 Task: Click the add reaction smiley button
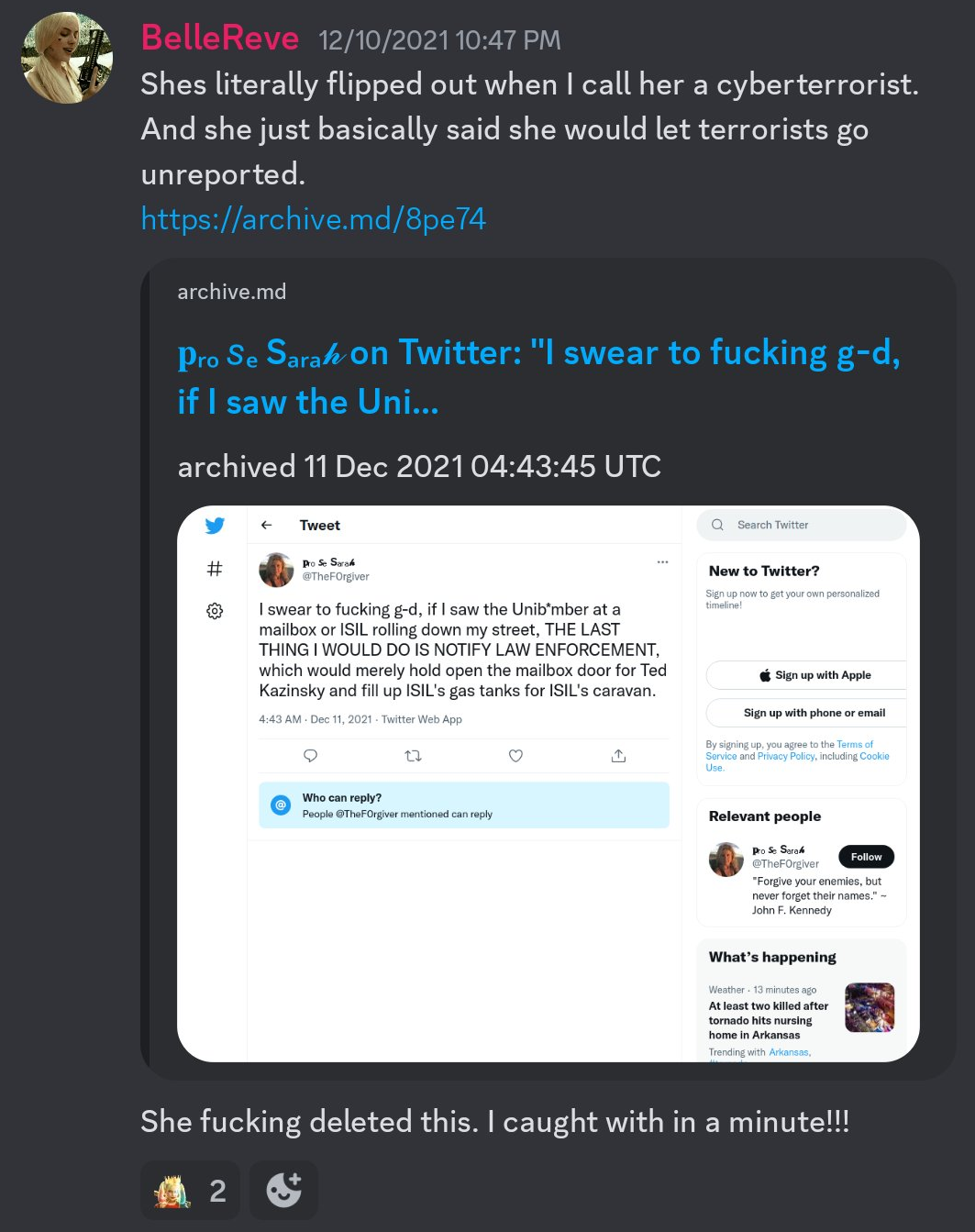point(283,1191)
